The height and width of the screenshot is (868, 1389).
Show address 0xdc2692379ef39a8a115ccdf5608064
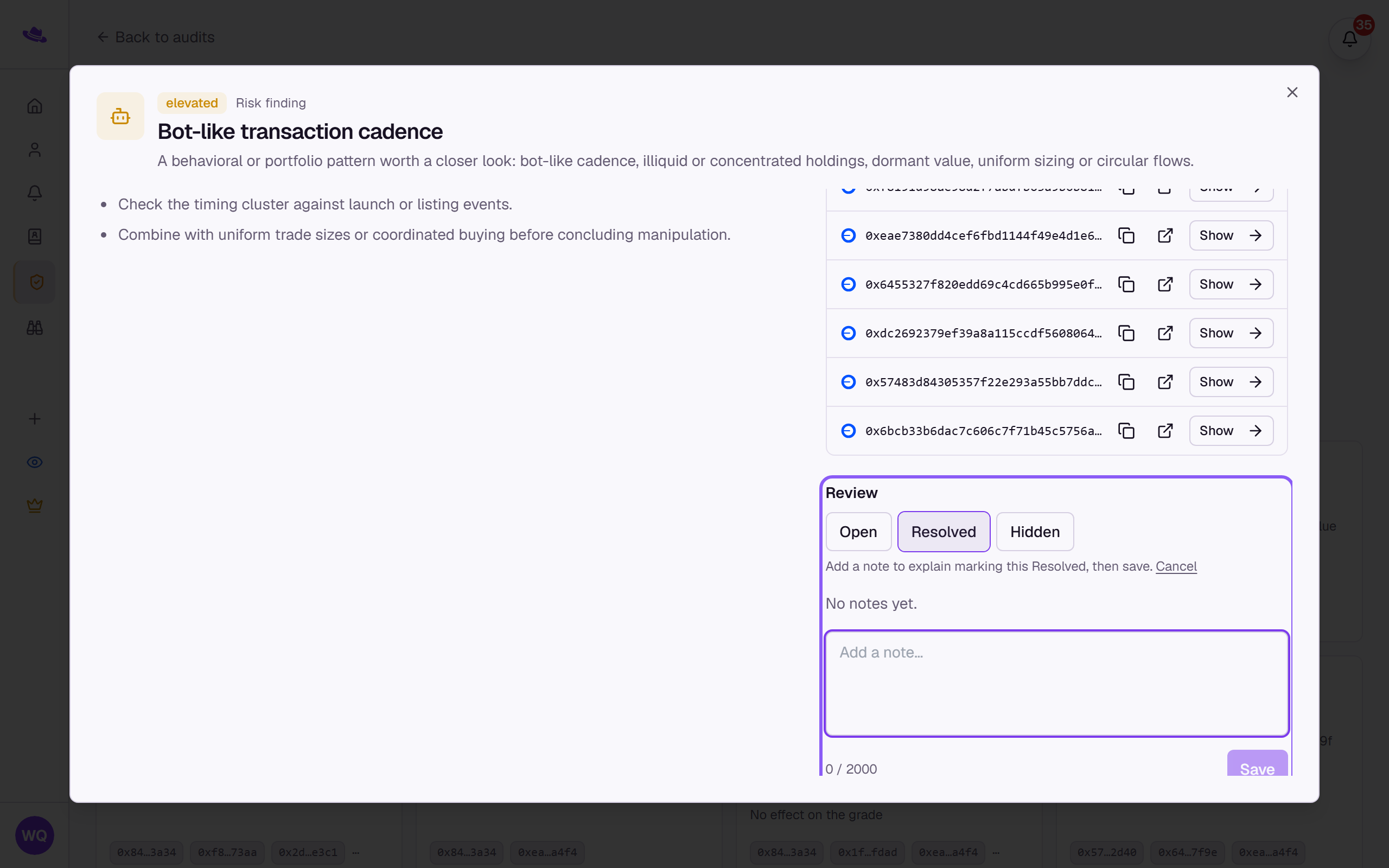point(1231,333)
